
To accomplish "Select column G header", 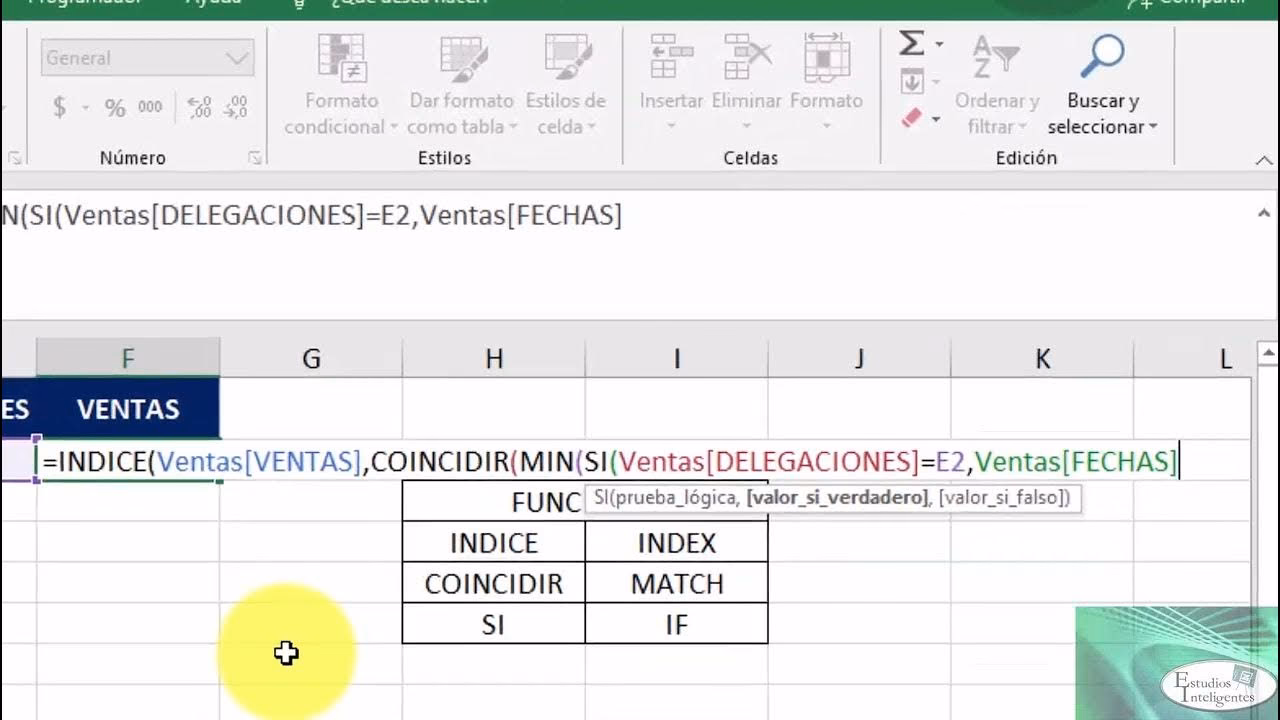I will pyautogui.click(x=310, y=357).
